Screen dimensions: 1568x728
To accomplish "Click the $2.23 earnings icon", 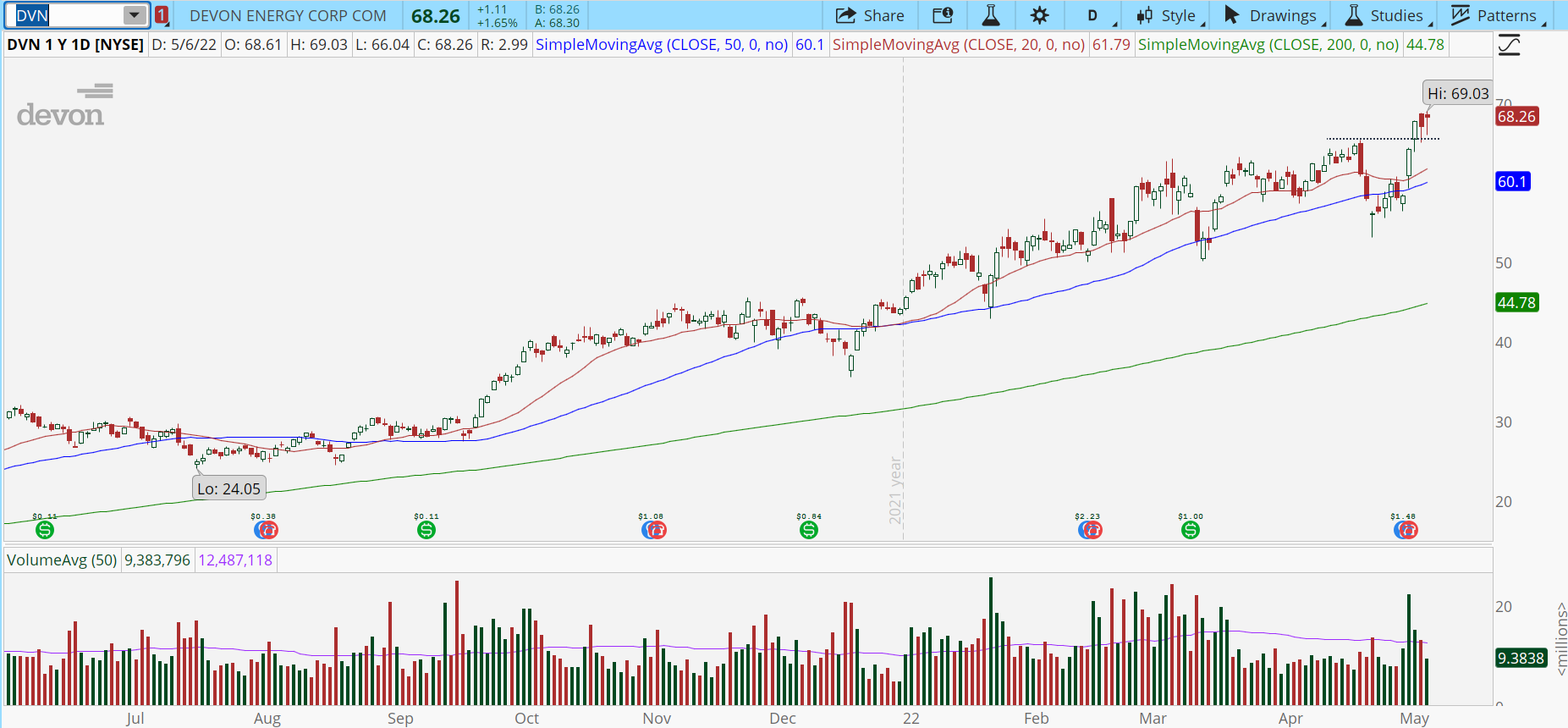I will pyautogui.click(x=1090, y=530).
